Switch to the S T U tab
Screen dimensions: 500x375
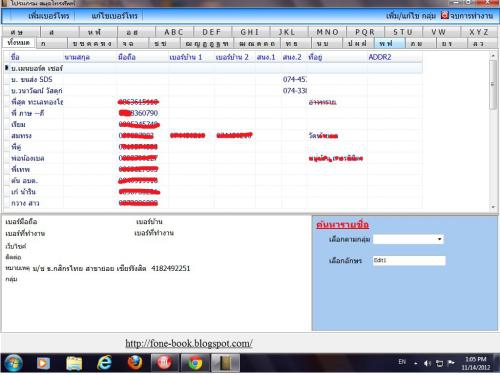(x=403, y=32)
